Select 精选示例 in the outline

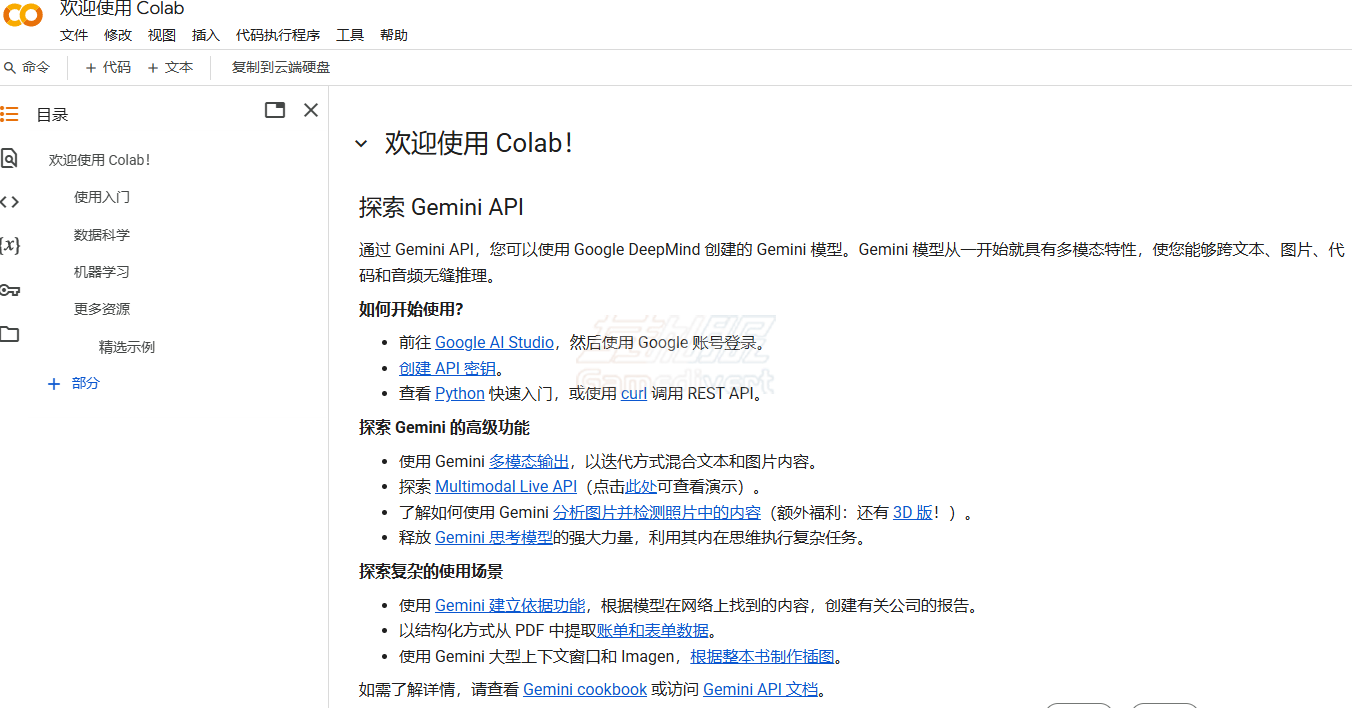(127, 347)
